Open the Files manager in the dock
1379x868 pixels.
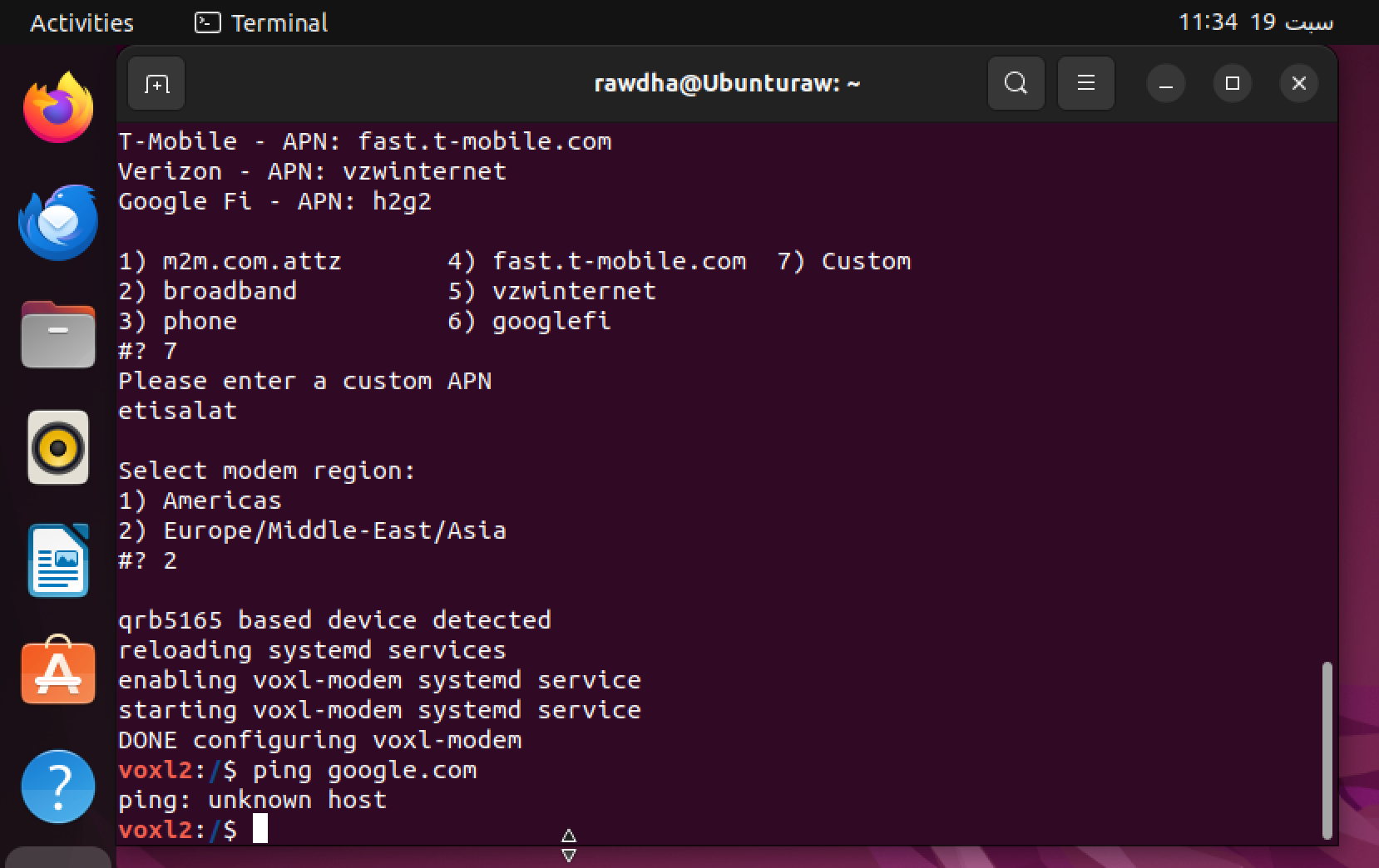58,334
